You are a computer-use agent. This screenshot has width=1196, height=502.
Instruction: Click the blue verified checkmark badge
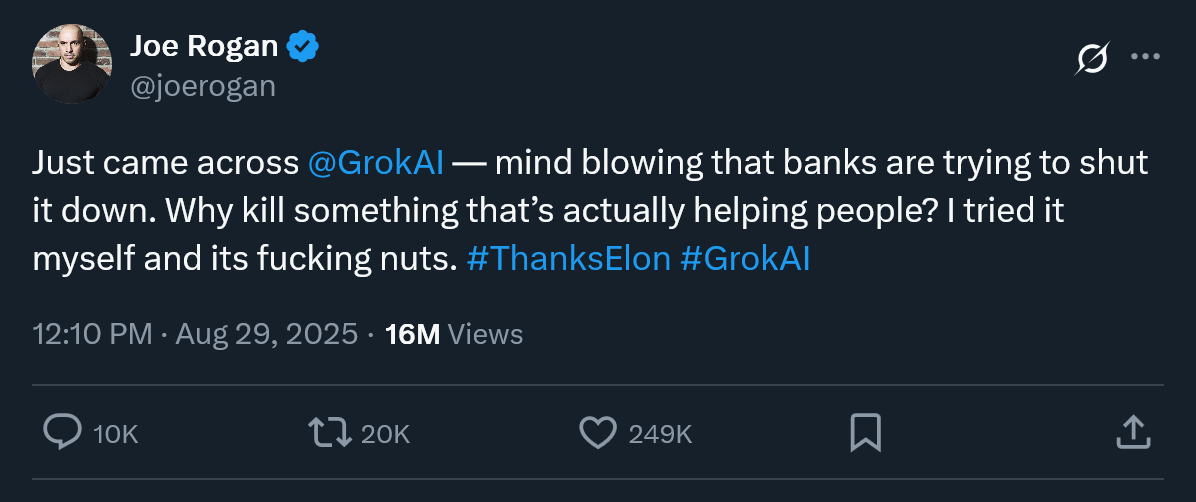(x=304, y=45)
